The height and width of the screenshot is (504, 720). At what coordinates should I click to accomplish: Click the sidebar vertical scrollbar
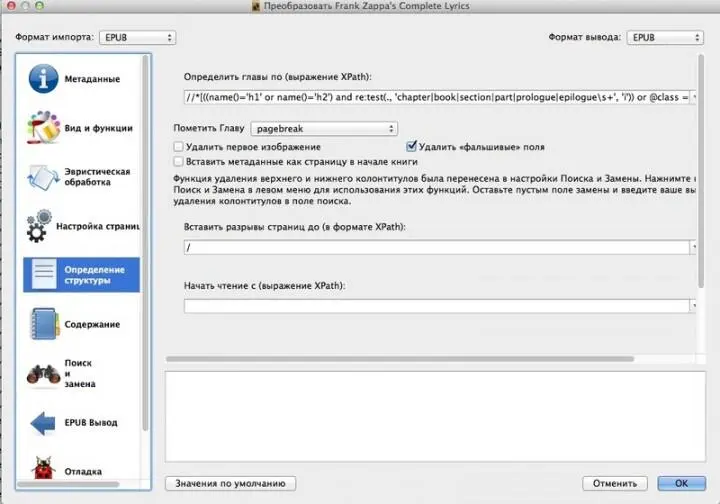point(146,243)
